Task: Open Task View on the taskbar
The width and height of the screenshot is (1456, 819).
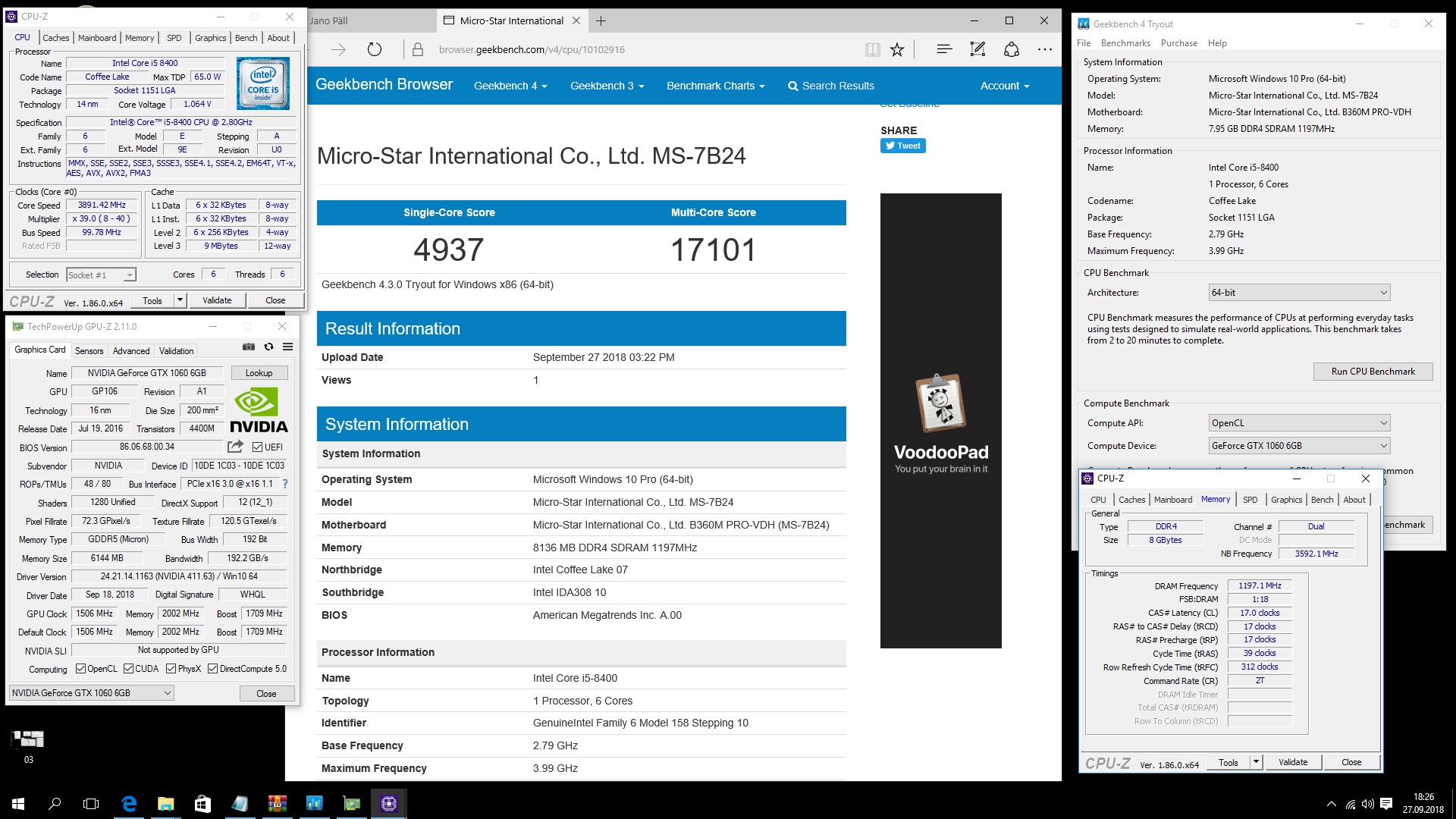Action: pyautogui.click(x=91, y=804)
